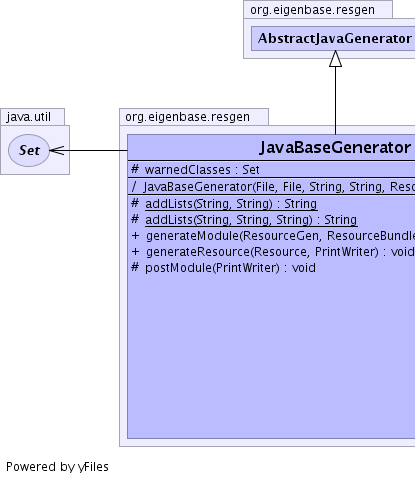Viewport: 415px width, 482px height.
Task: Click the open arrowhead pointing to Set
Action: (x=57, y=150)
